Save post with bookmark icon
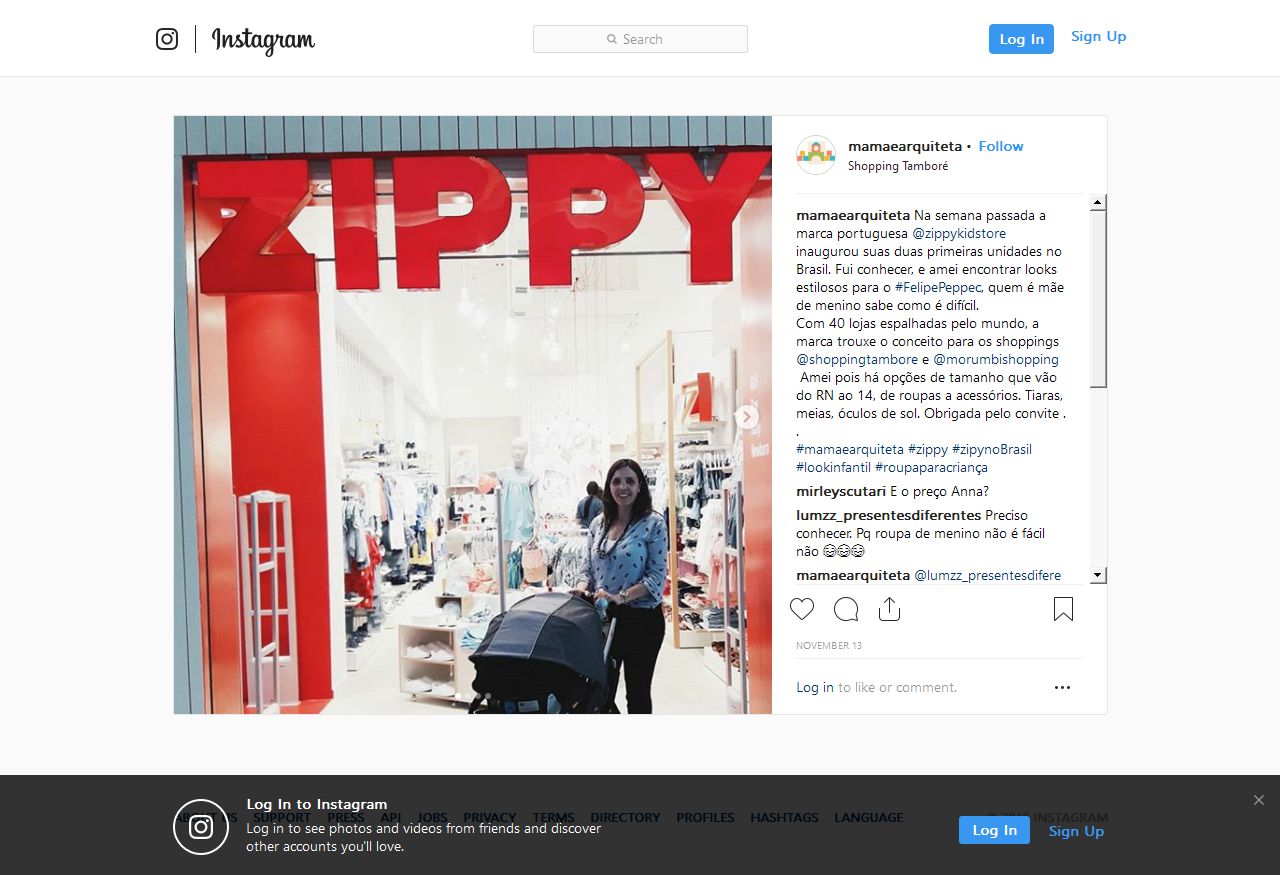Image resolution: width=1280 pixels, height=875 pixels. point(1063,609)
